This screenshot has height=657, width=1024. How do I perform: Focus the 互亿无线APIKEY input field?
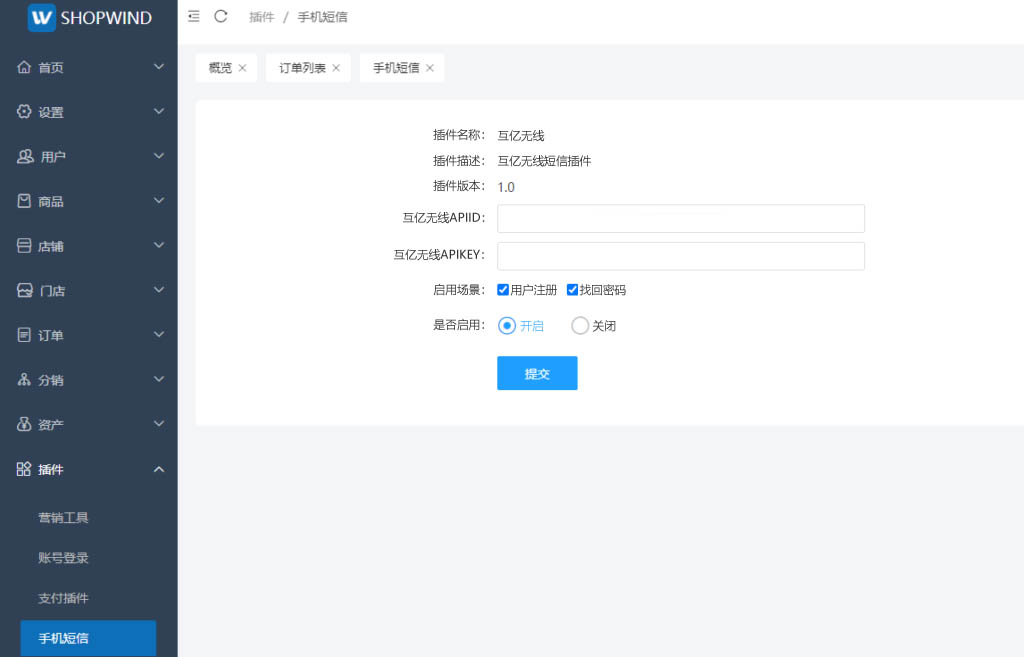point(680,256)
